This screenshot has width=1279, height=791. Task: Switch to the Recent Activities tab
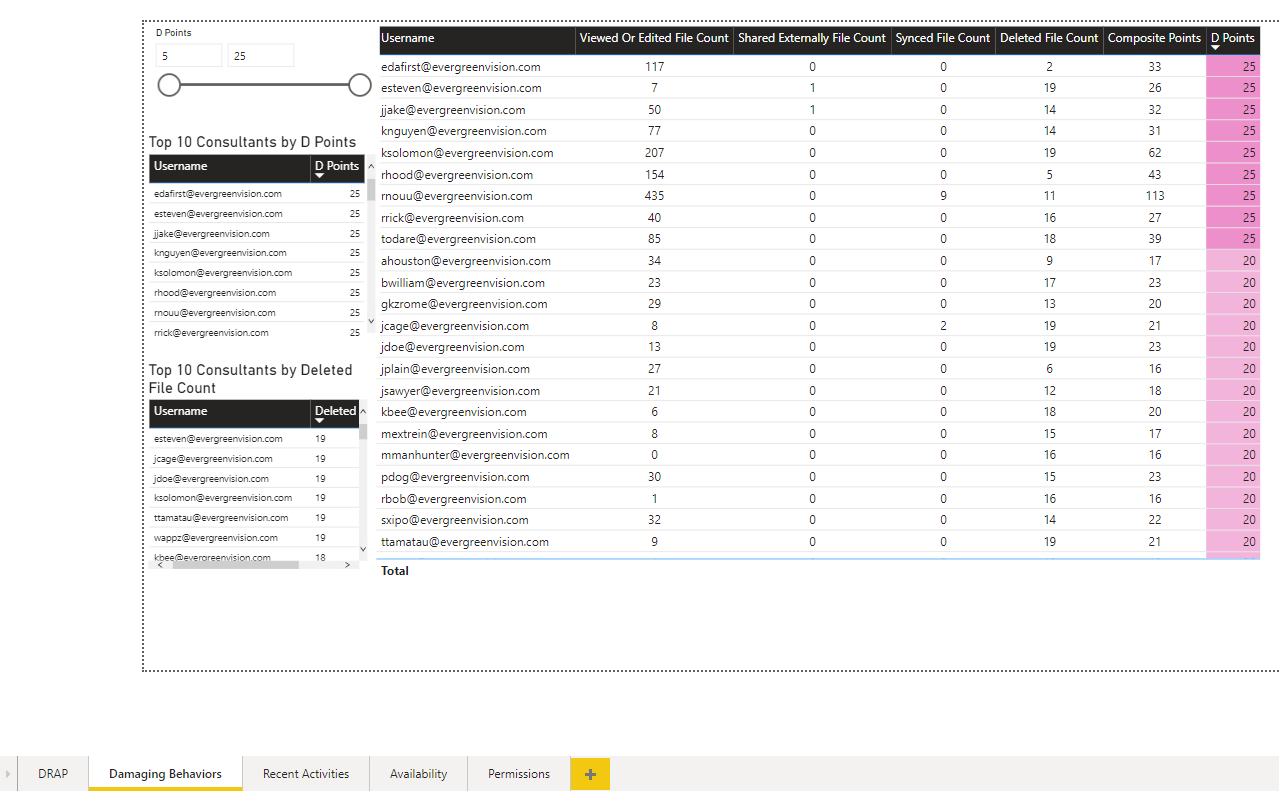[x=305, y=773]
